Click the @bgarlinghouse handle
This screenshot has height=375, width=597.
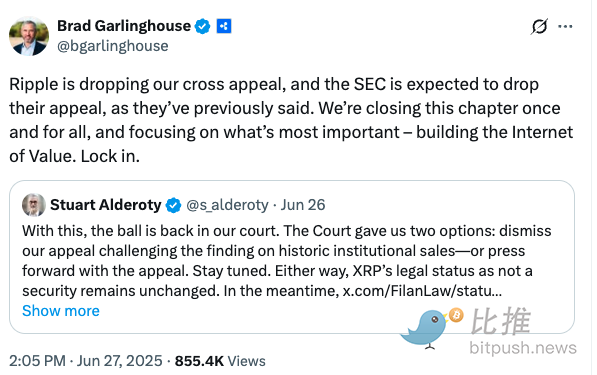tap(113, 46)
